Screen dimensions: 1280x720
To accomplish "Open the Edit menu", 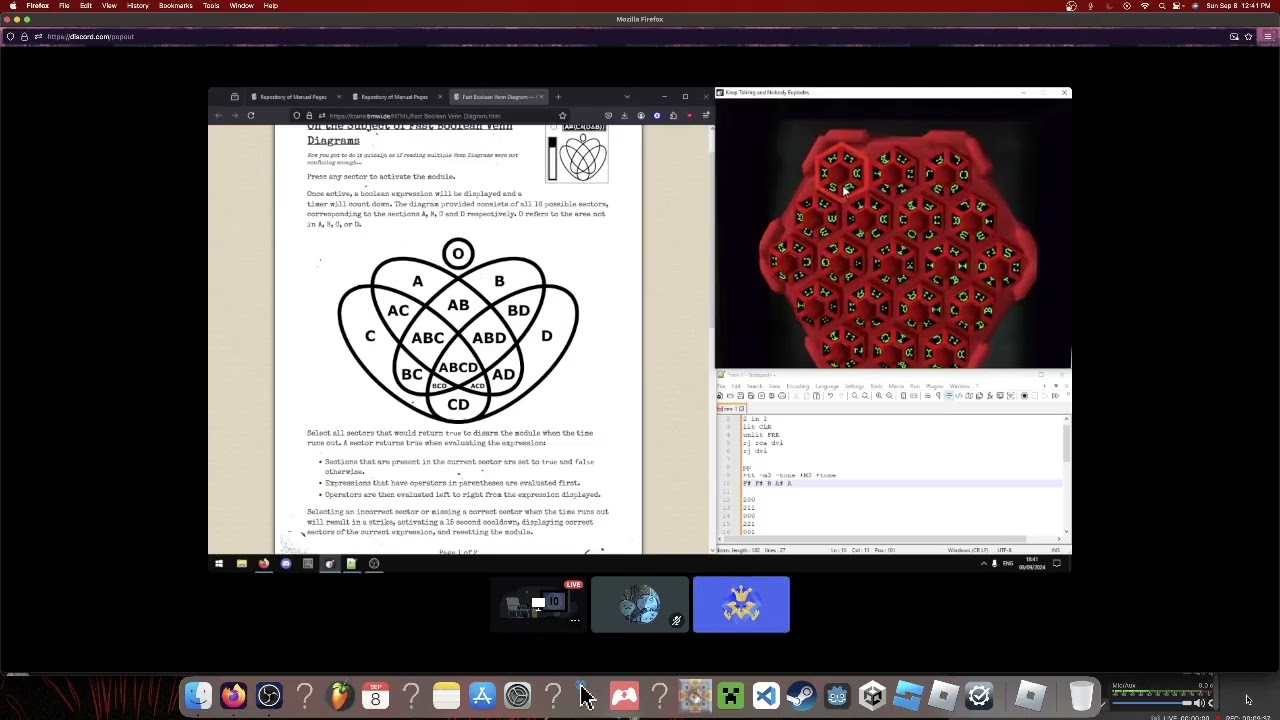I will click(x=86, y=6).
